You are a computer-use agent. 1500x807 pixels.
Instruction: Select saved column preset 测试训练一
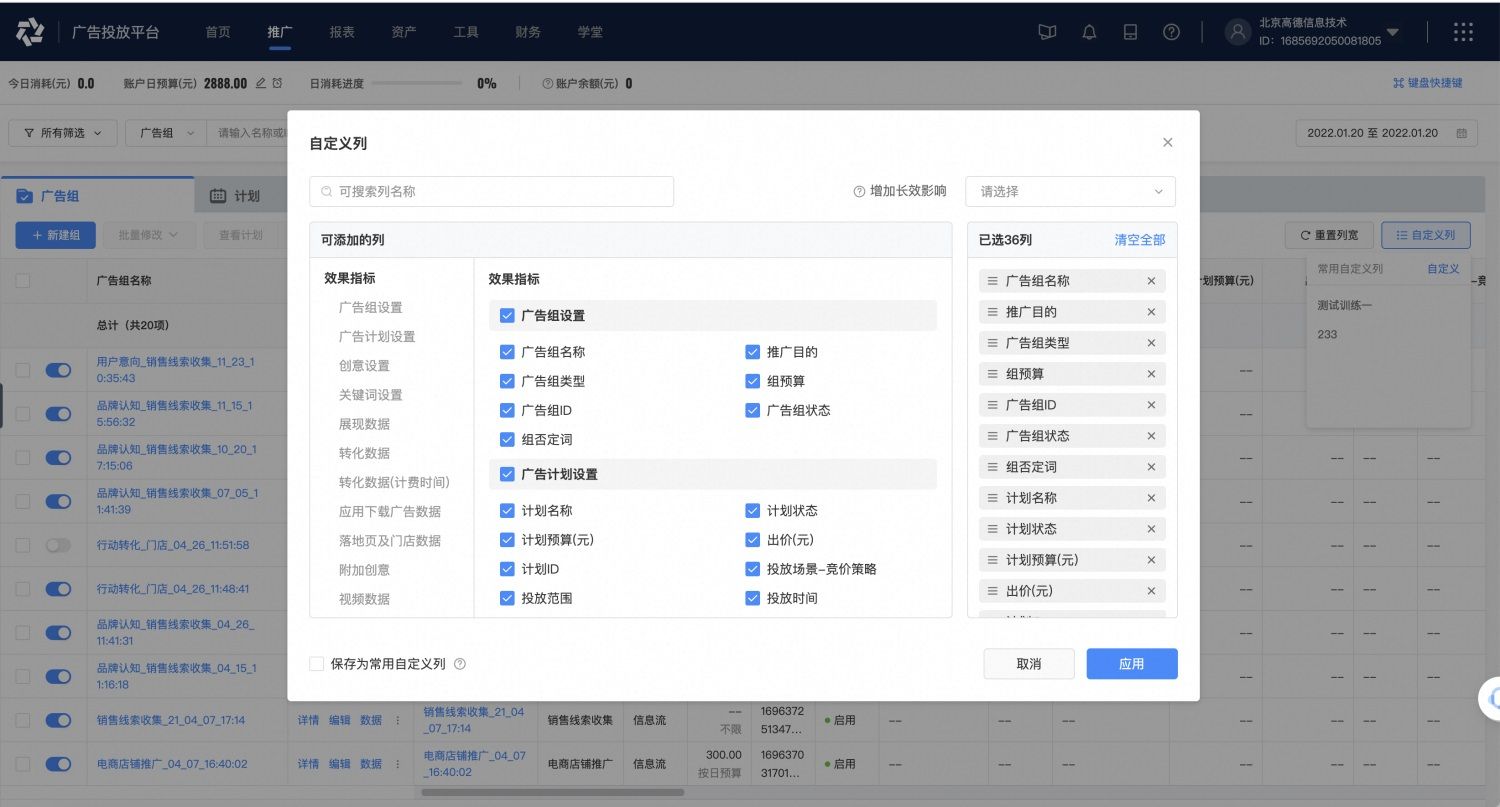coord(1345,305)
